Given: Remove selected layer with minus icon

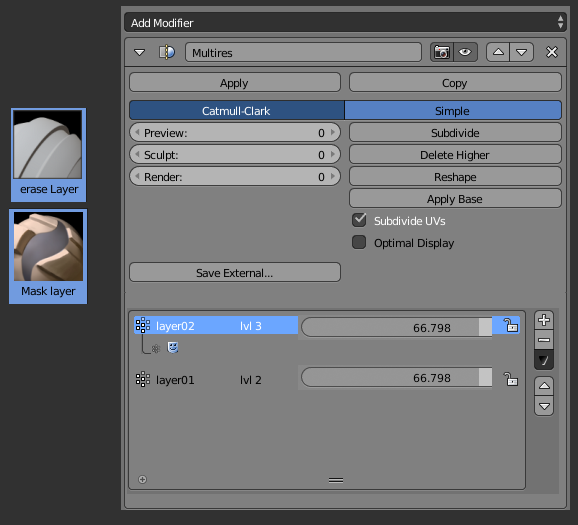Looking at the screenshot, I should pos(544,340).
